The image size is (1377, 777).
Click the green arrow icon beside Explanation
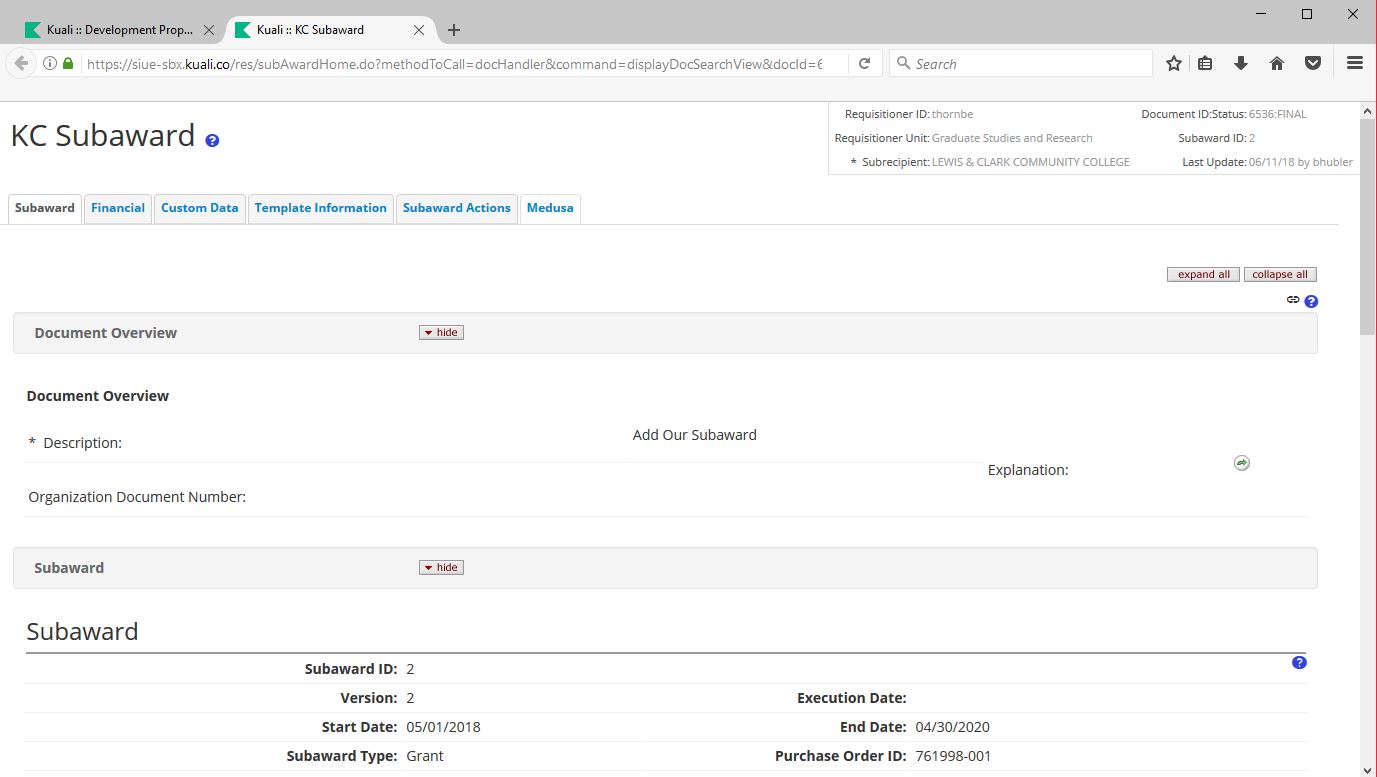[x=1241, y=463]
